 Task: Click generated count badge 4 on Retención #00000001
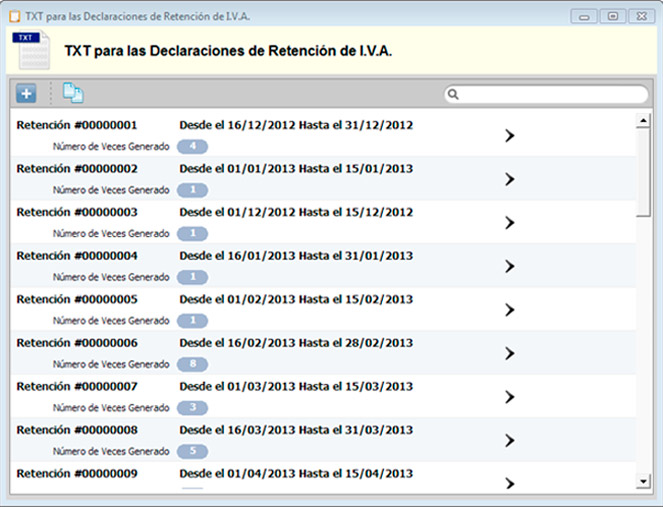coord(192,147)
